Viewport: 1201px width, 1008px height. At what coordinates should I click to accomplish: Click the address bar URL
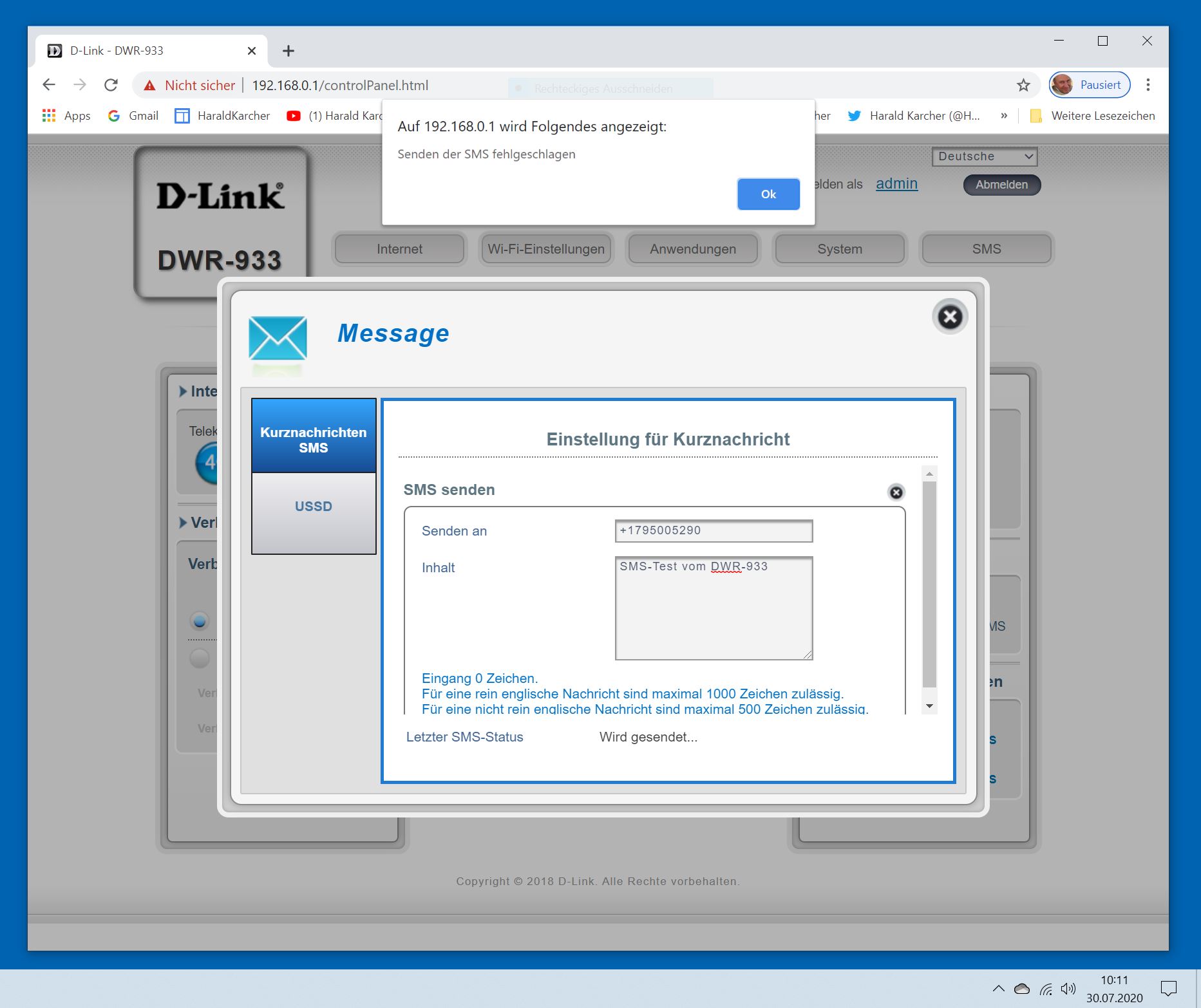(340, 86)
